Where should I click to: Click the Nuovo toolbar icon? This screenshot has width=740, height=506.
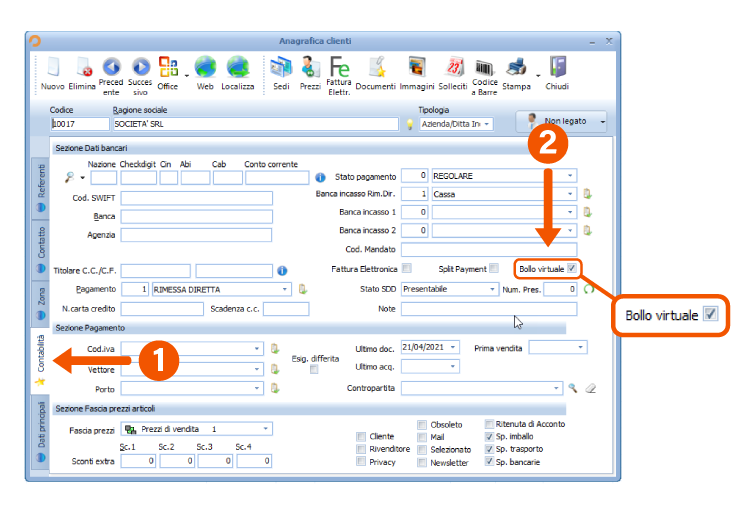[52, 67]
